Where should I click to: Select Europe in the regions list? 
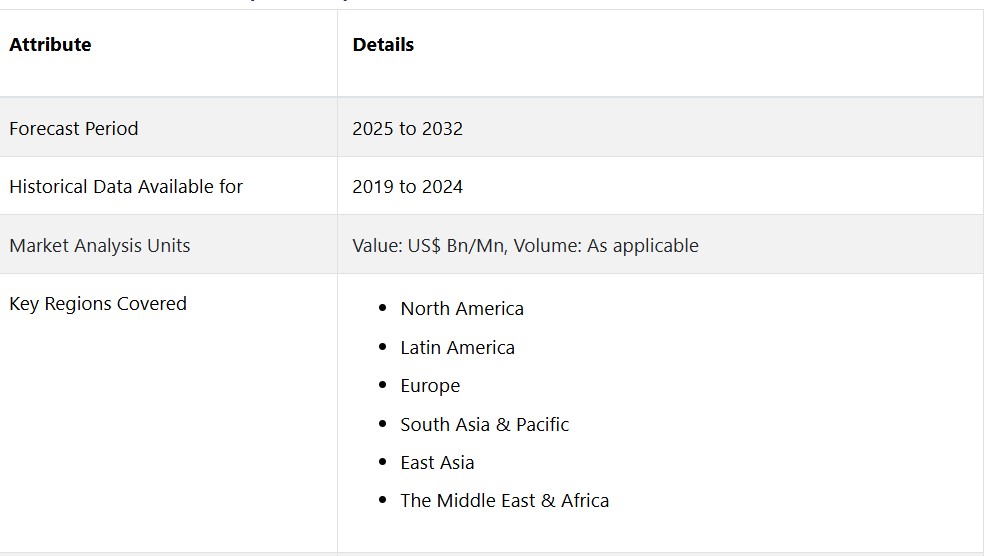pos(430,386)
